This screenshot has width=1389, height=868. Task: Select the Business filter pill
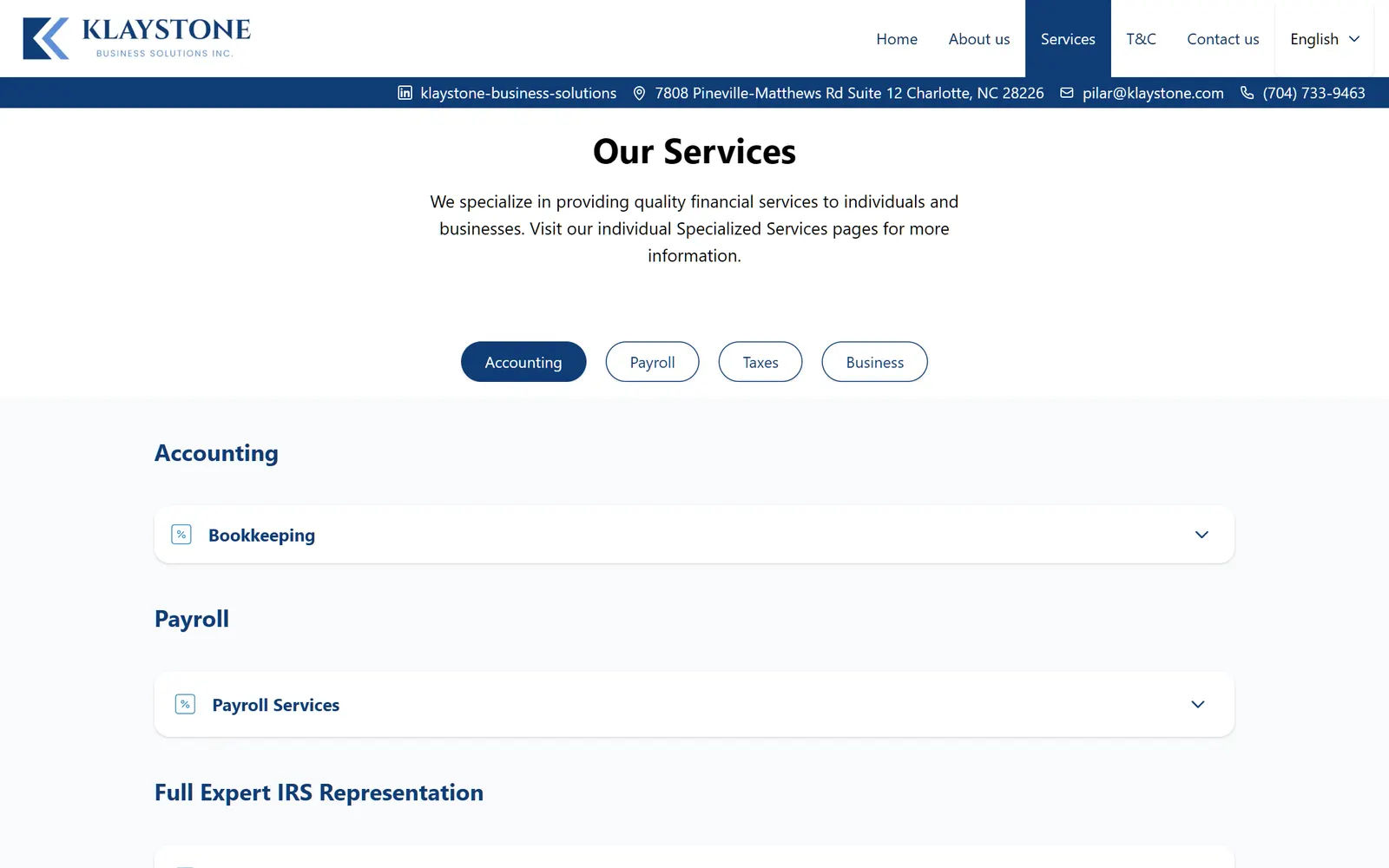[x=875, y=362]
